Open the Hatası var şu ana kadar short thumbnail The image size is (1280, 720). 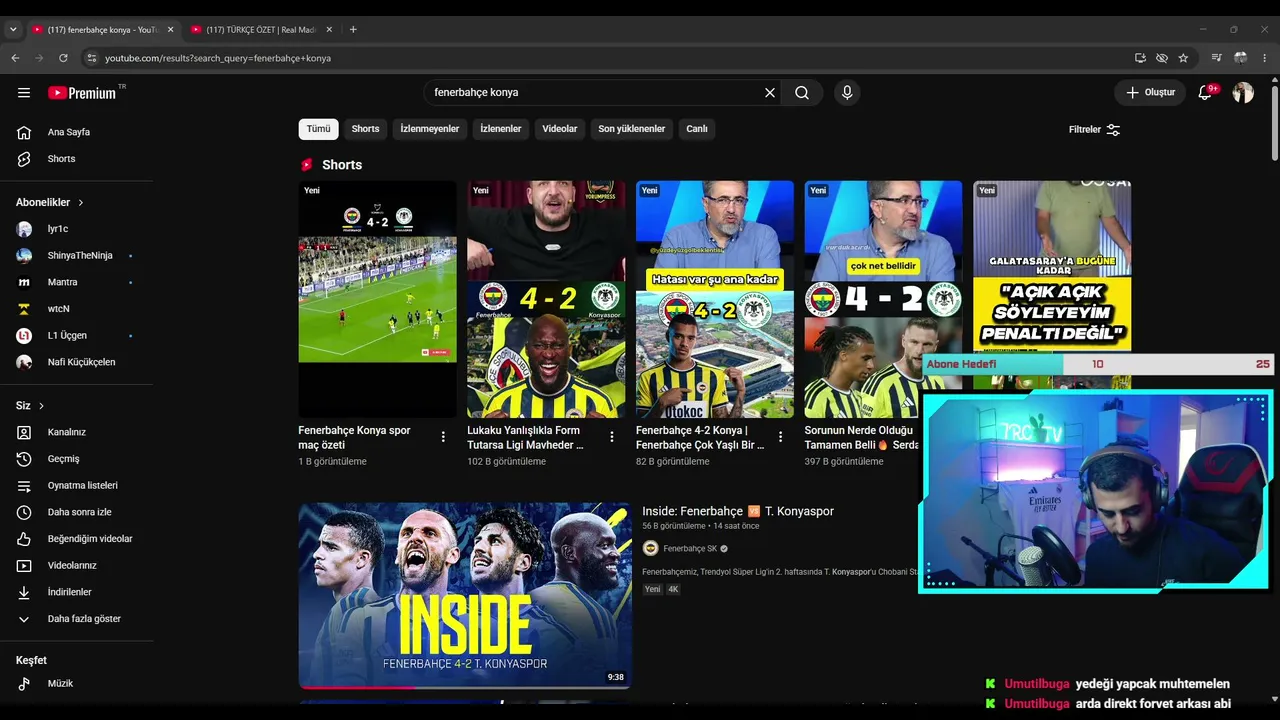point(715,299)
